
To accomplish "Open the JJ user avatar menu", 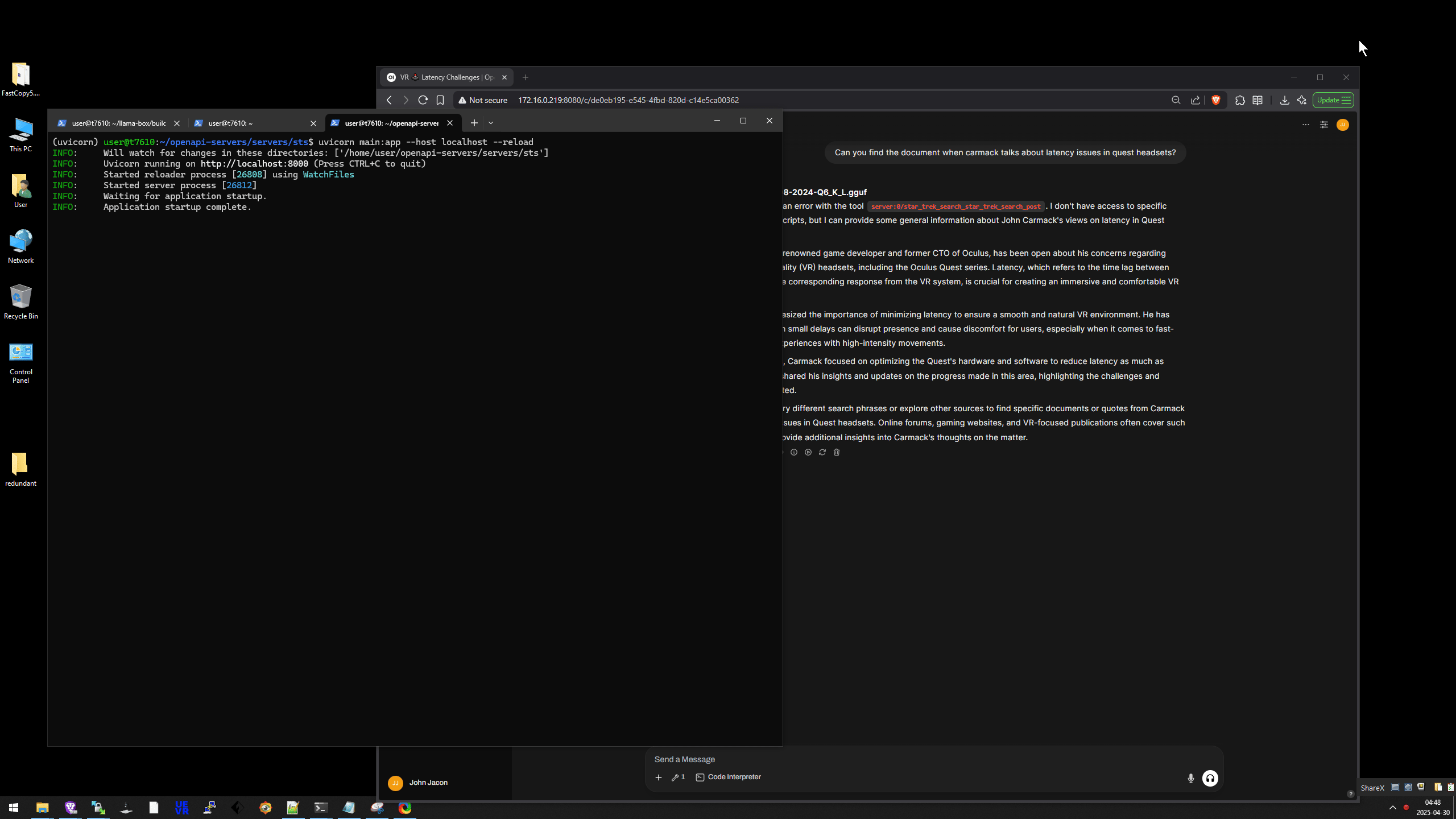I will [1343, 125].
